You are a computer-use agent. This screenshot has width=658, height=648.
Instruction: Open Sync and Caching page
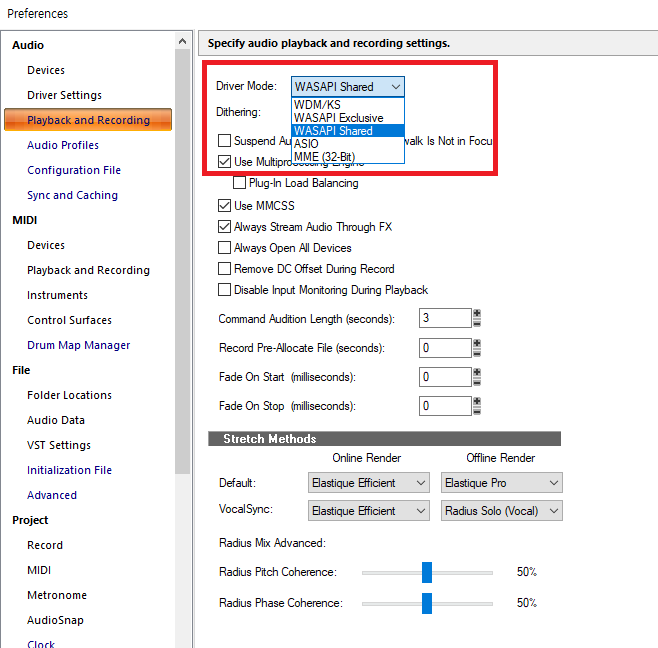click(72, 195)
